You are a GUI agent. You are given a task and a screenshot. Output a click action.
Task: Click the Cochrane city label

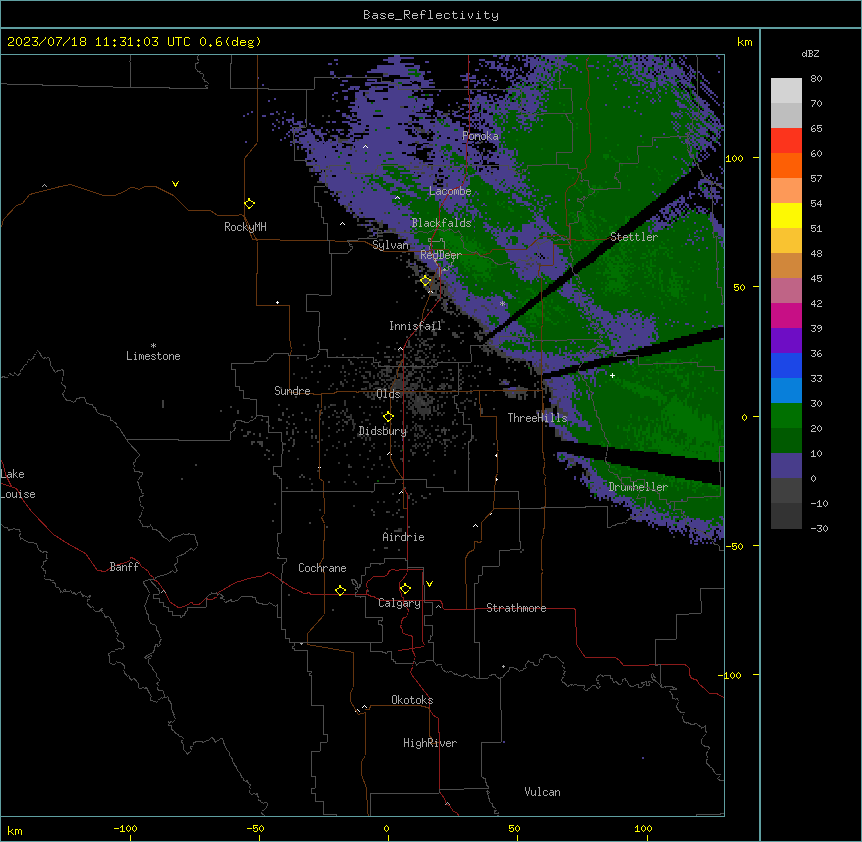click(x=322, y=568)
